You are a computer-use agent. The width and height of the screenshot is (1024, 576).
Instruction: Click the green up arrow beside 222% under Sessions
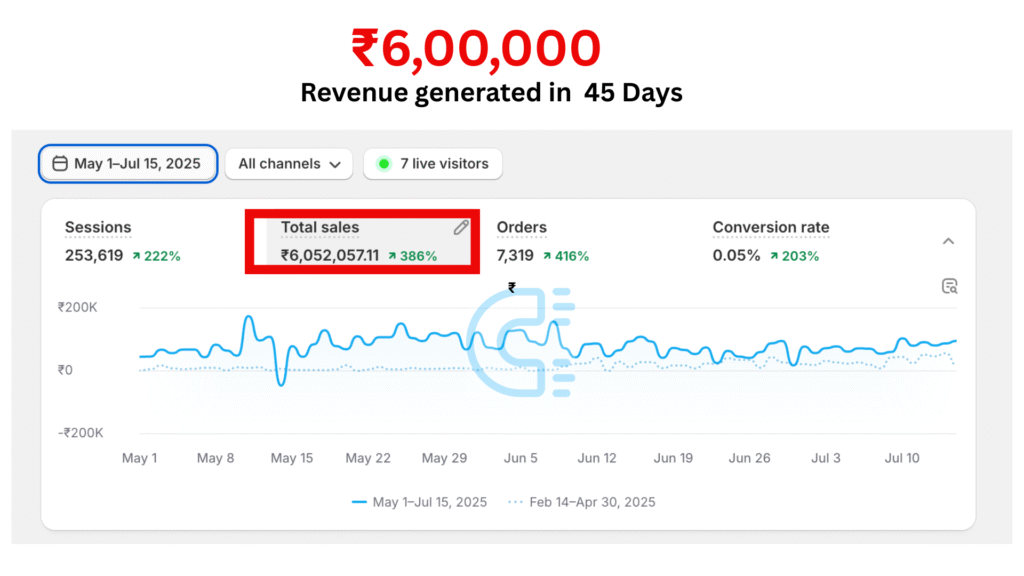click(x=135, y=256)
